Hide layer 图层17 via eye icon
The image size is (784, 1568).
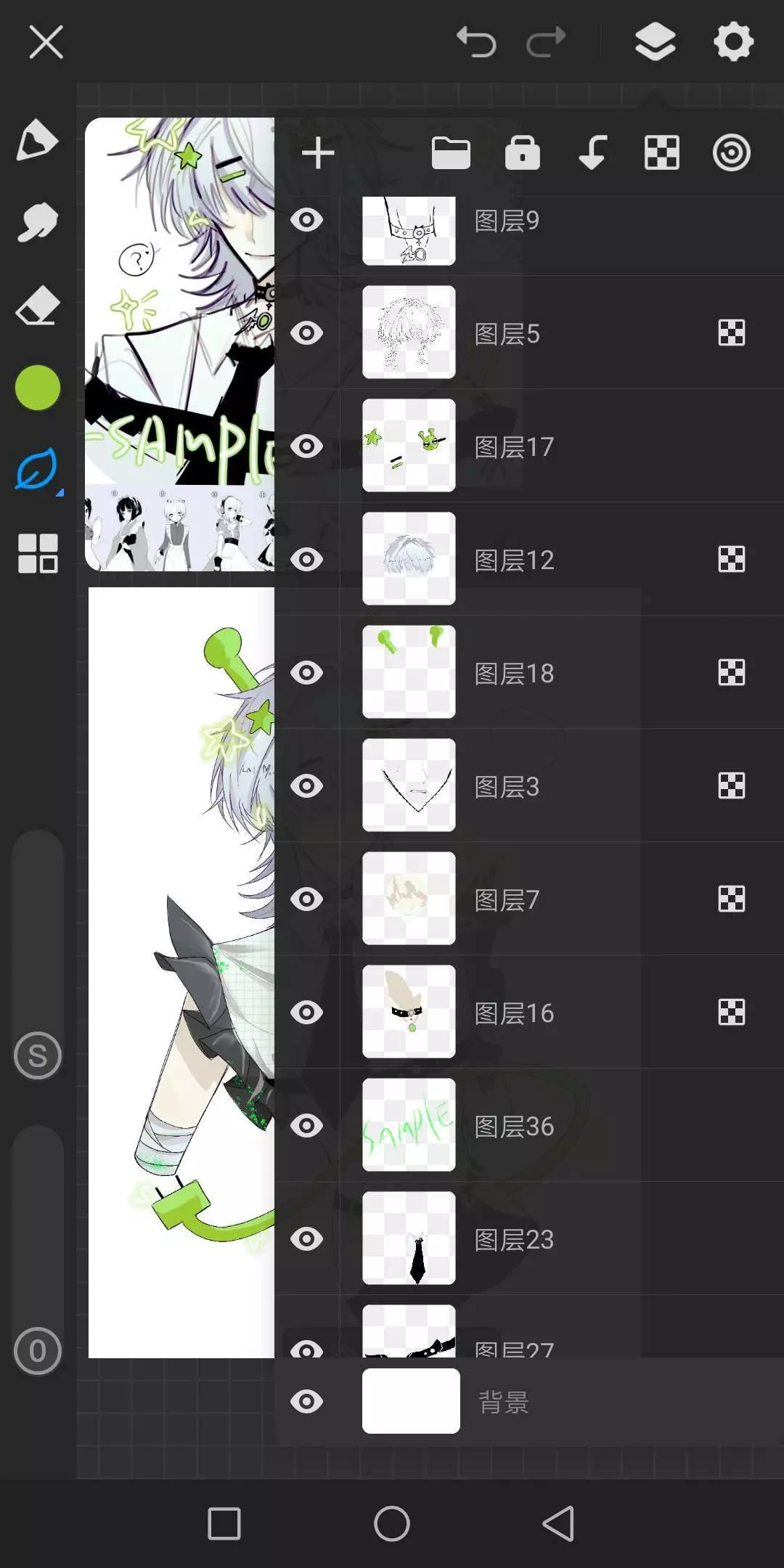[x=306, y=446]
